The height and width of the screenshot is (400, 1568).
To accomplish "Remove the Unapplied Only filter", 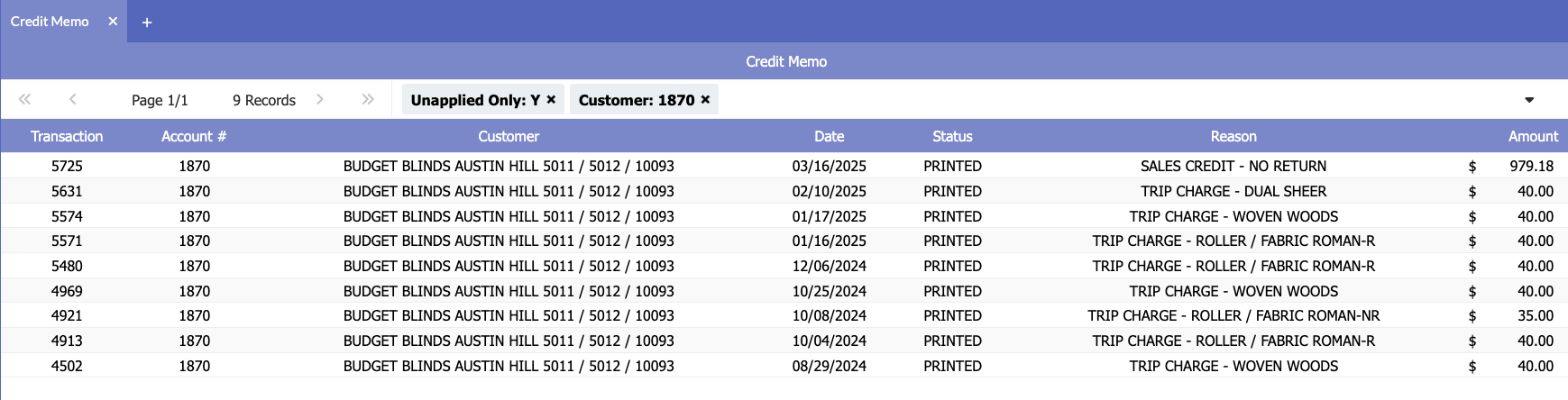I will (551, 99).
